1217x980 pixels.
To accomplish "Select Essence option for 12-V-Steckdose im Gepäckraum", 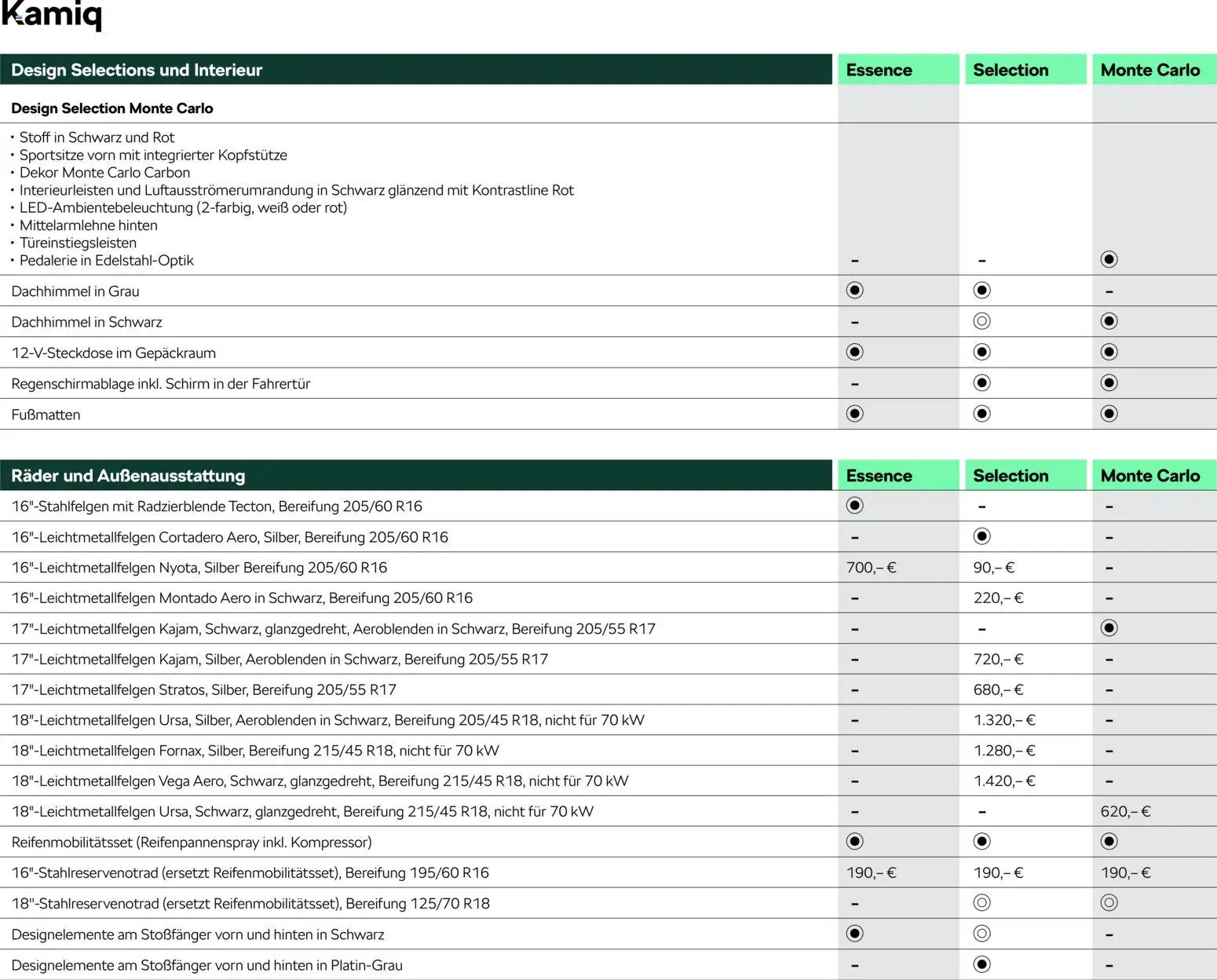I will (x=854, y=352).
